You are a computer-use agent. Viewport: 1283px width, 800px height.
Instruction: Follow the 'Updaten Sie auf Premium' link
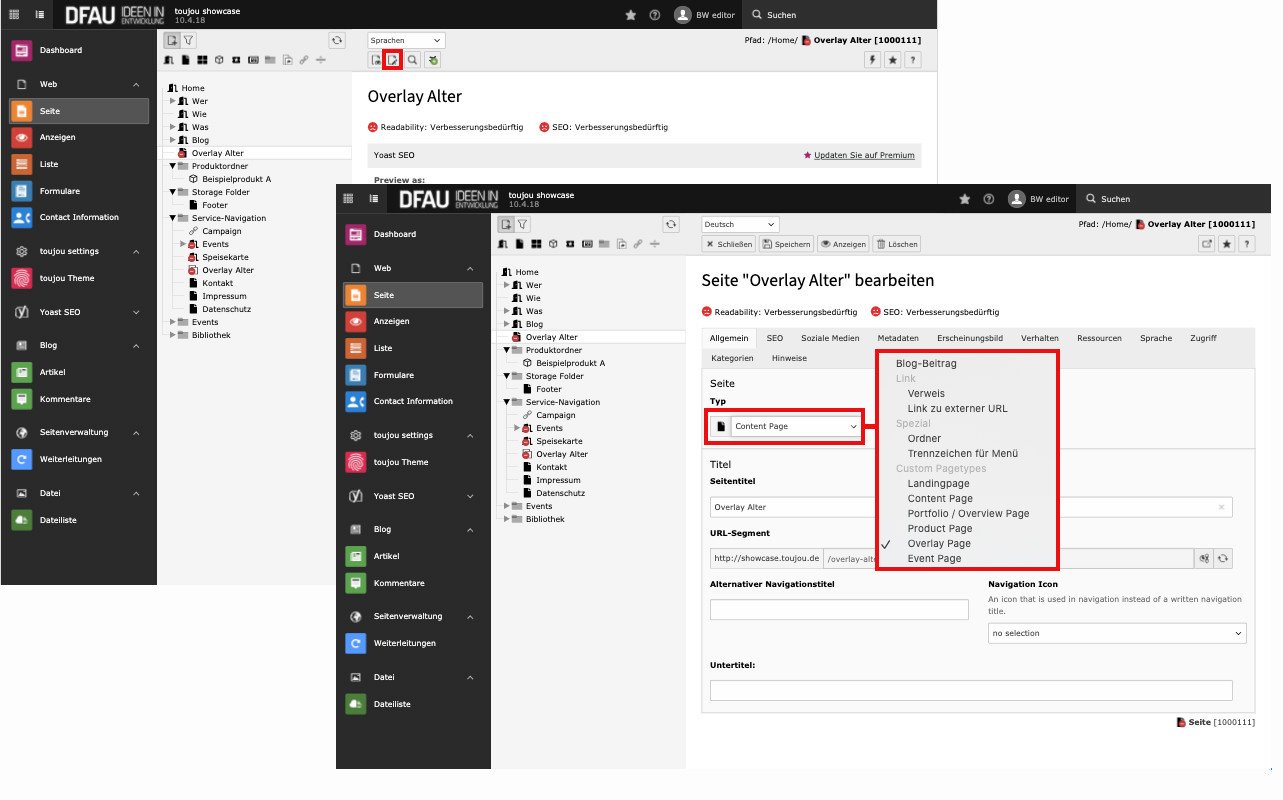[x=864, y=155]
